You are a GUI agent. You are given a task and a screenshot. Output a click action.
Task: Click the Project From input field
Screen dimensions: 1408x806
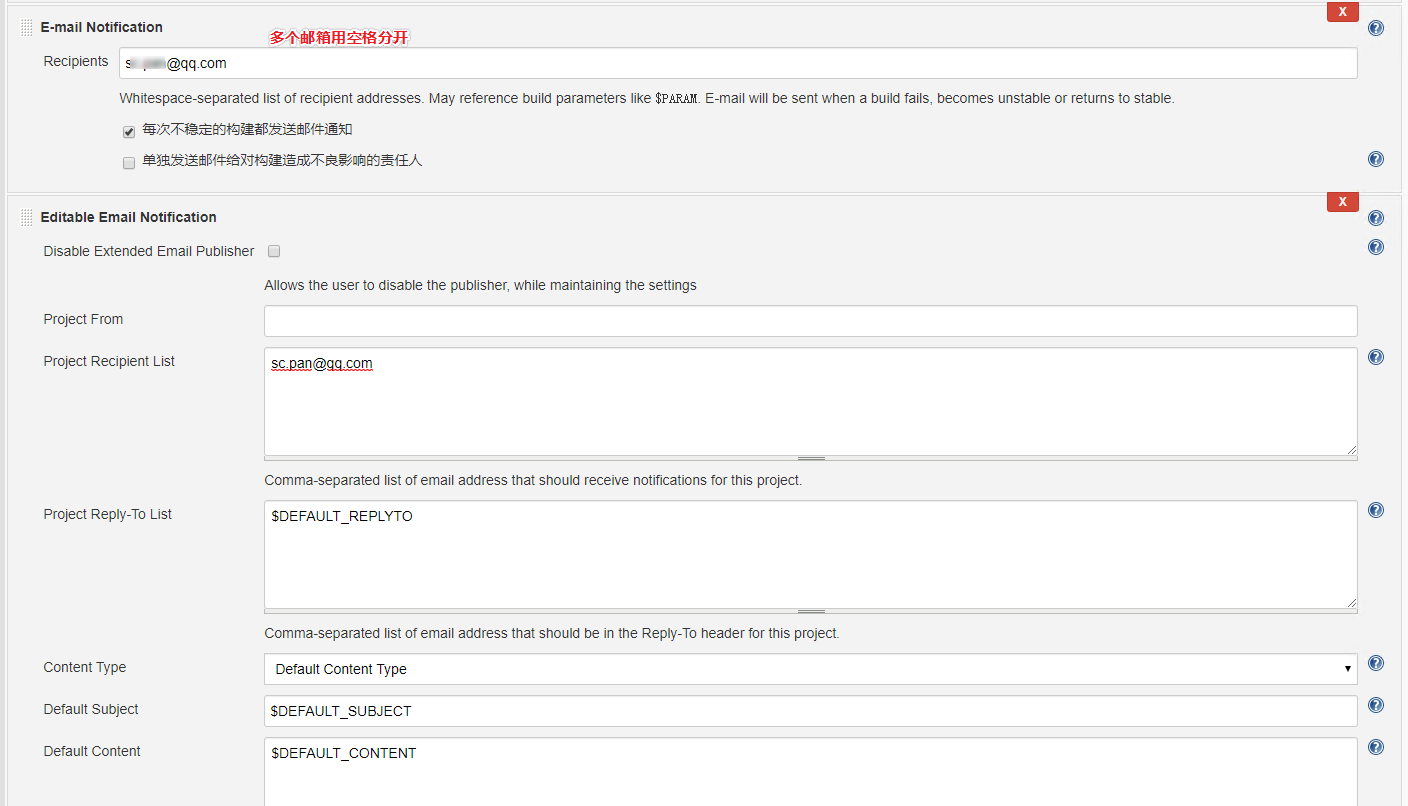coord(811,321)
